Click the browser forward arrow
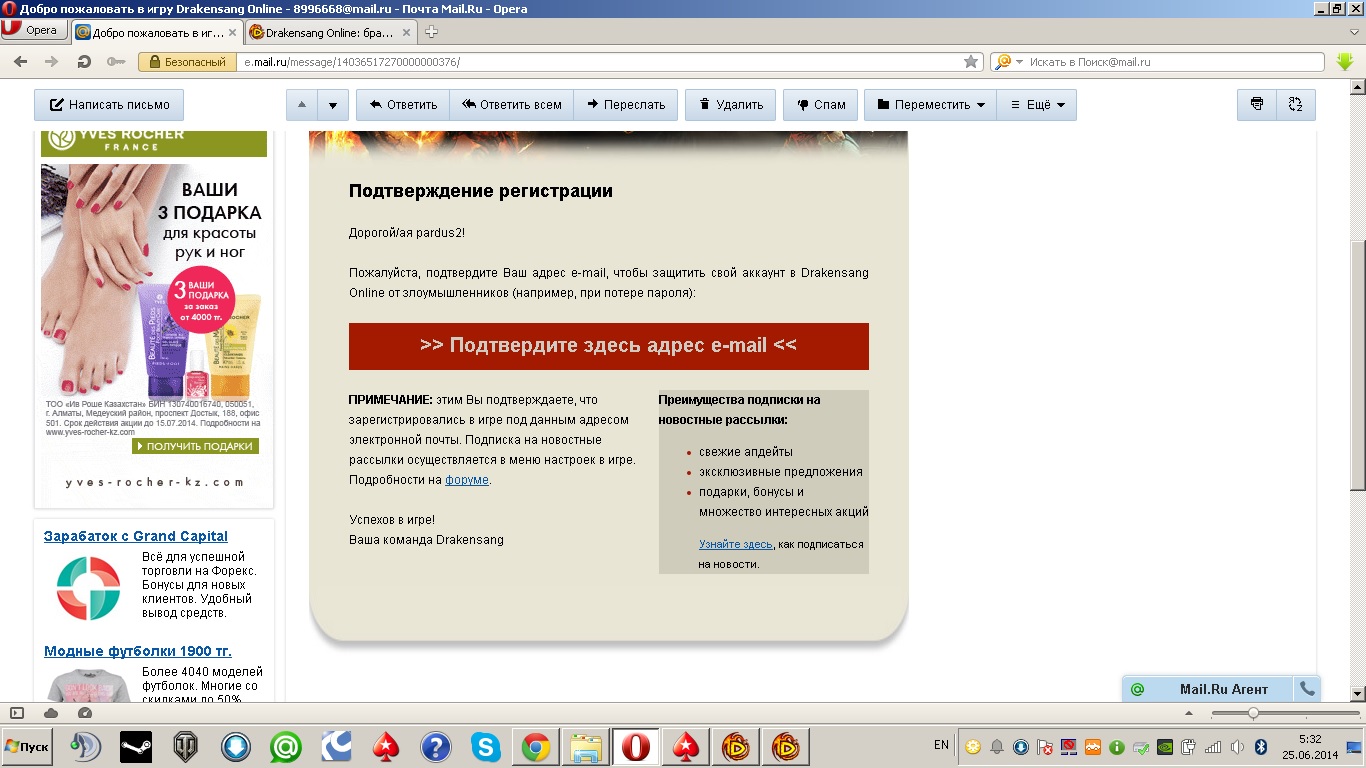This screenshot has width=1366, height=768. 51,62
